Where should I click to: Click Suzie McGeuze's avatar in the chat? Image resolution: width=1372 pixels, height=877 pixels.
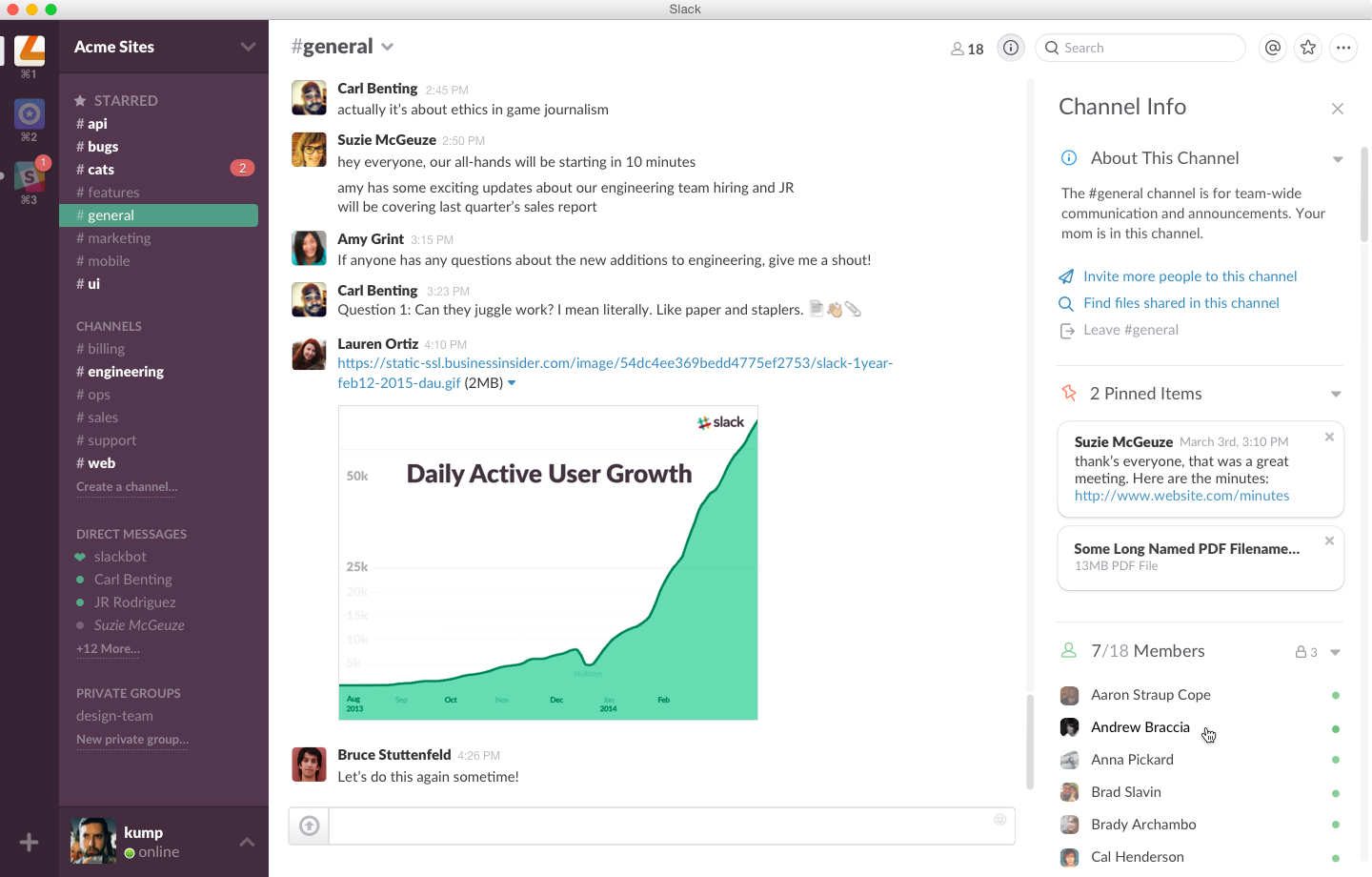click(x=309, y=150)
